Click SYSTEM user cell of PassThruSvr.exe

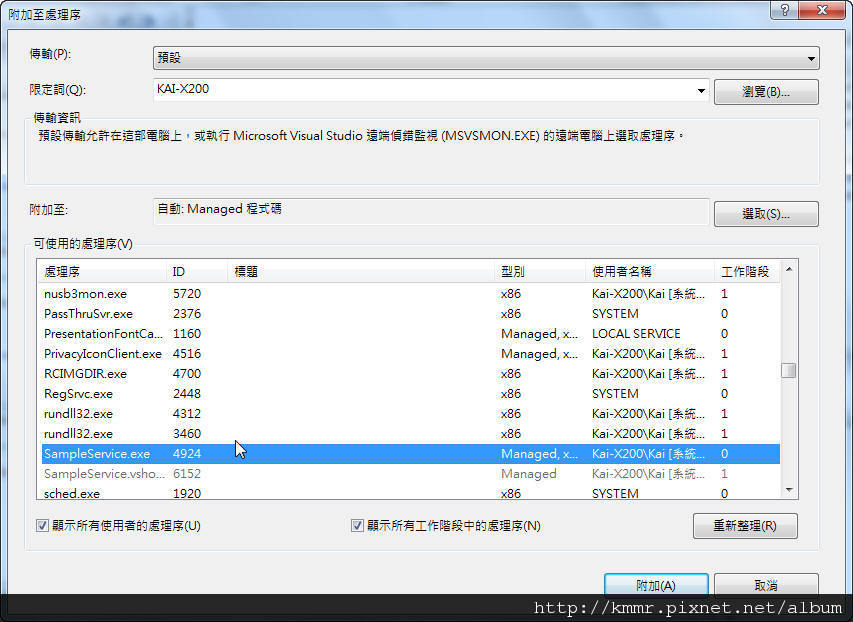pos(615,314)
